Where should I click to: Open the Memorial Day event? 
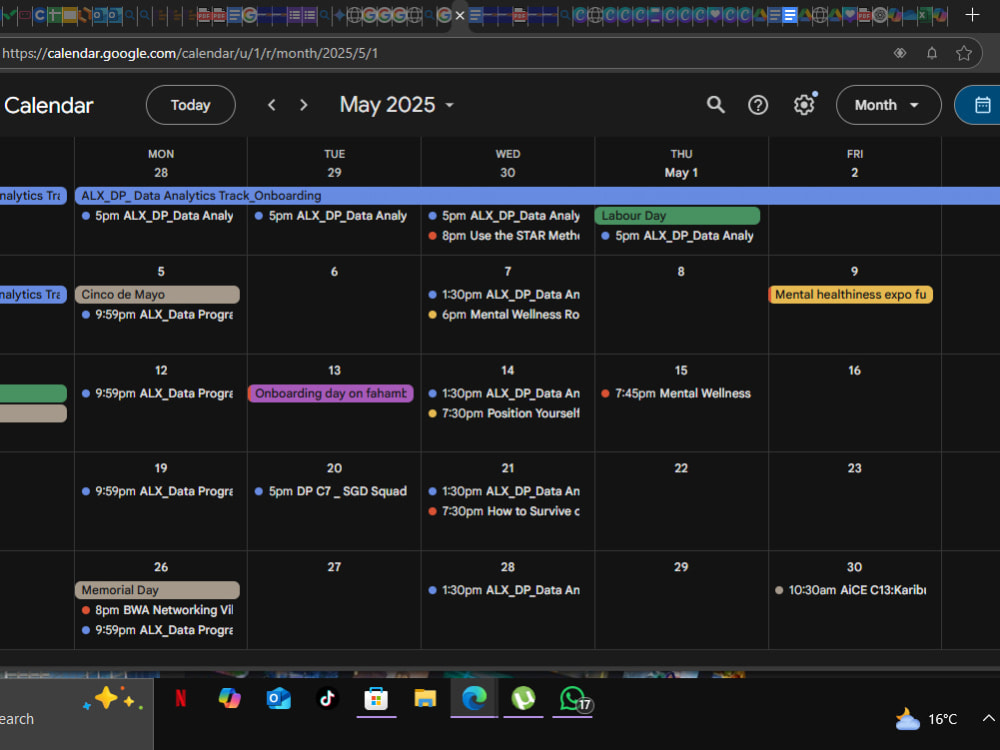[157, 590]
